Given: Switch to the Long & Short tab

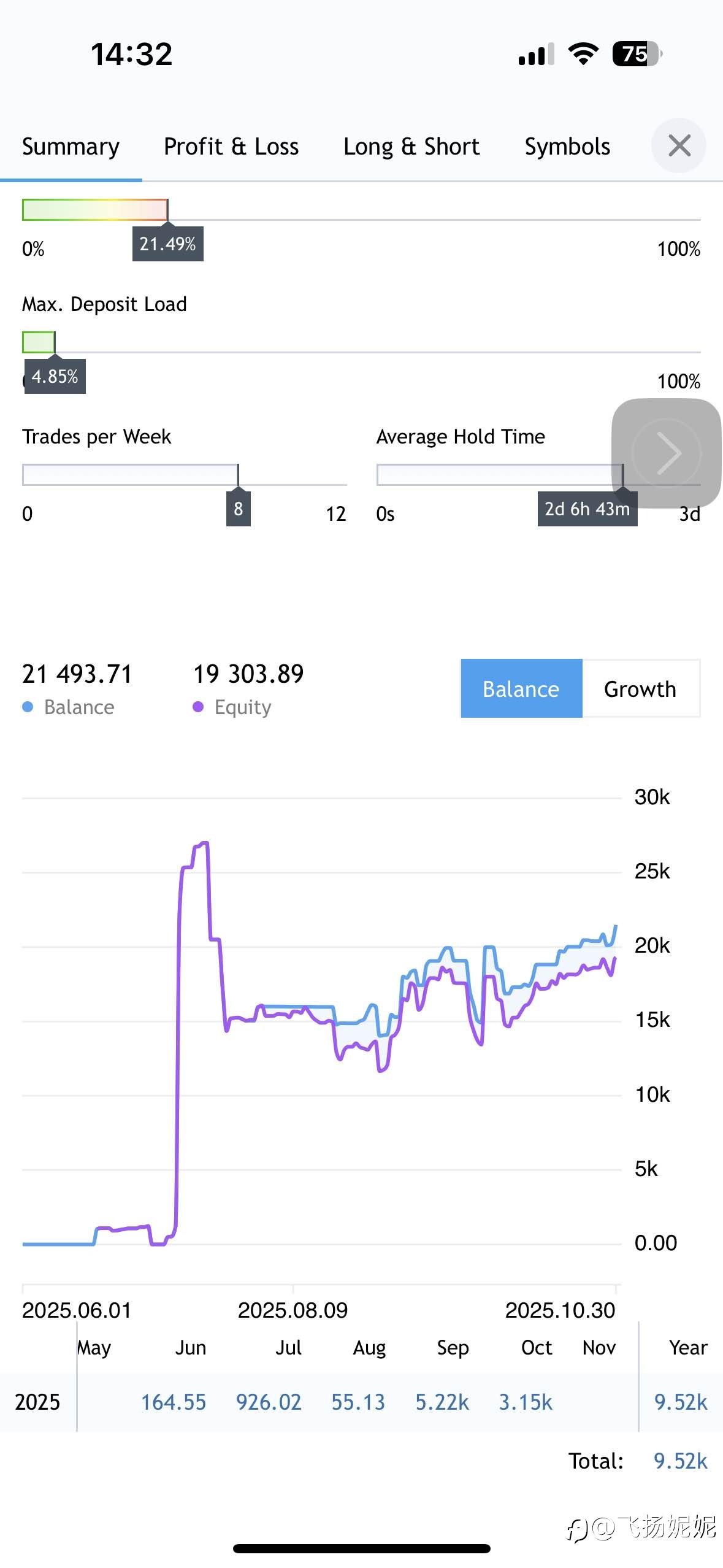Looking at the screenshot, I should coord(411,147).
